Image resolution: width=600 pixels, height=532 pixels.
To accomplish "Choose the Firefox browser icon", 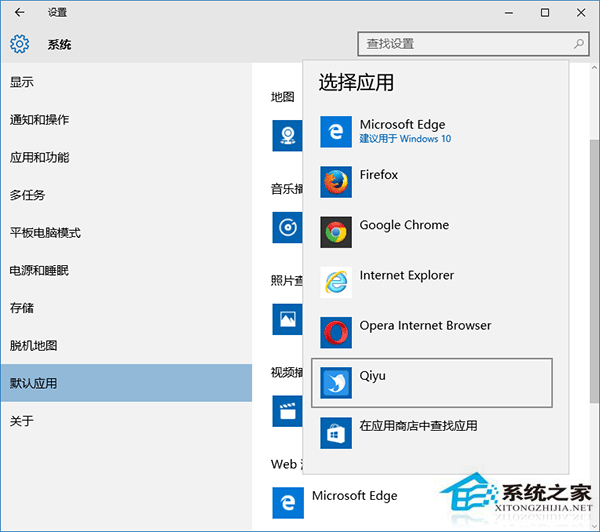I will [x=336, y=182].
